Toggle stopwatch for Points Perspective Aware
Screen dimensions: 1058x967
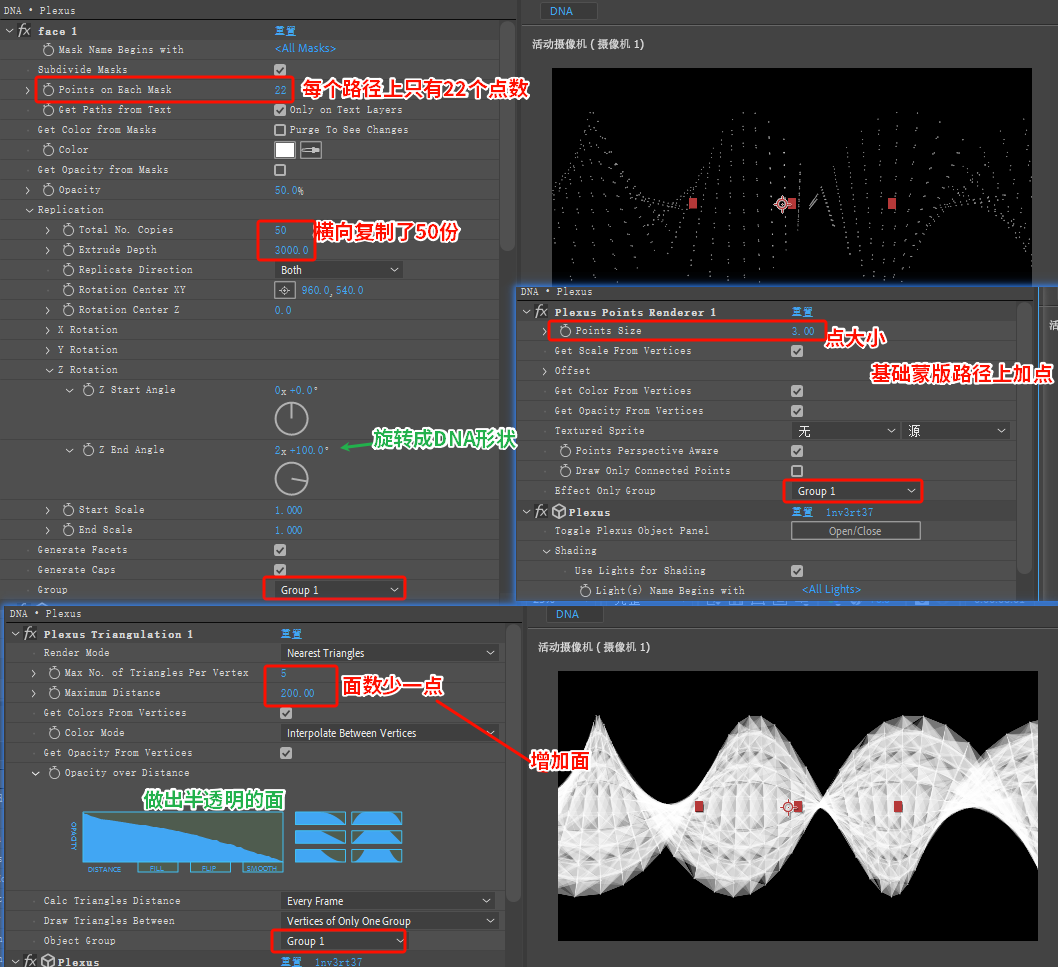[565, 451]
